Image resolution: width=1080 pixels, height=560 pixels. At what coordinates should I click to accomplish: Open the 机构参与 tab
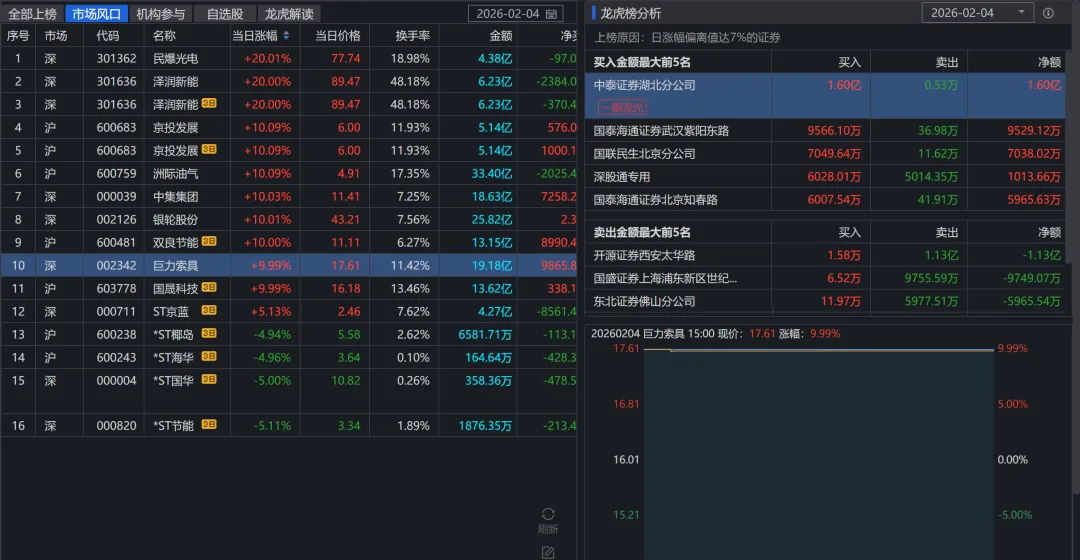pyautogui.click(x=160, y=14)
